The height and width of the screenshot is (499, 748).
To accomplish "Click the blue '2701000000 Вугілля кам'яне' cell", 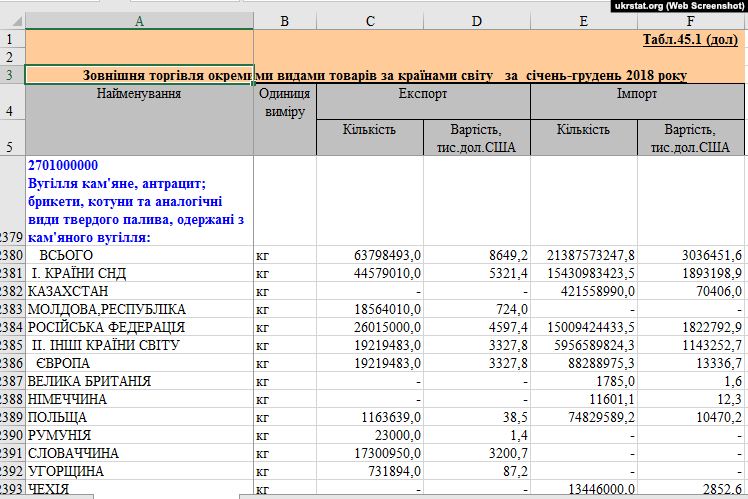I will coord(139,201).
